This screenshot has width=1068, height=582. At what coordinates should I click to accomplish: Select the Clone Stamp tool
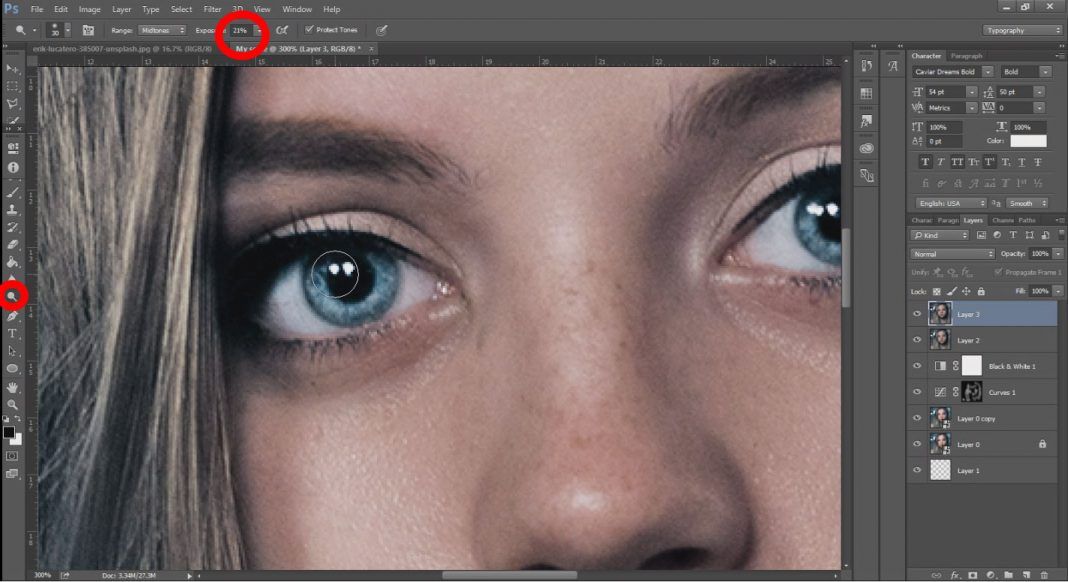click(x=12, y=209)
